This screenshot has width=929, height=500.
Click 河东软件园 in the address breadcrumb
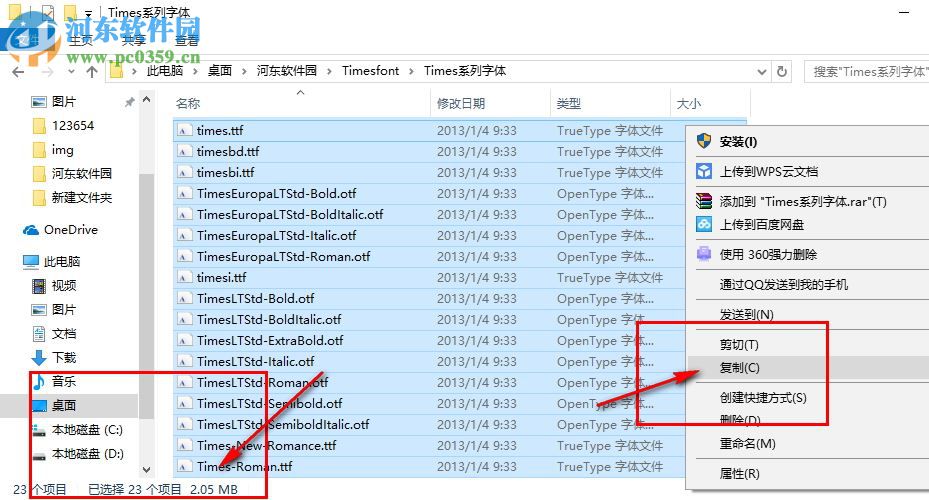click(287, 70)
